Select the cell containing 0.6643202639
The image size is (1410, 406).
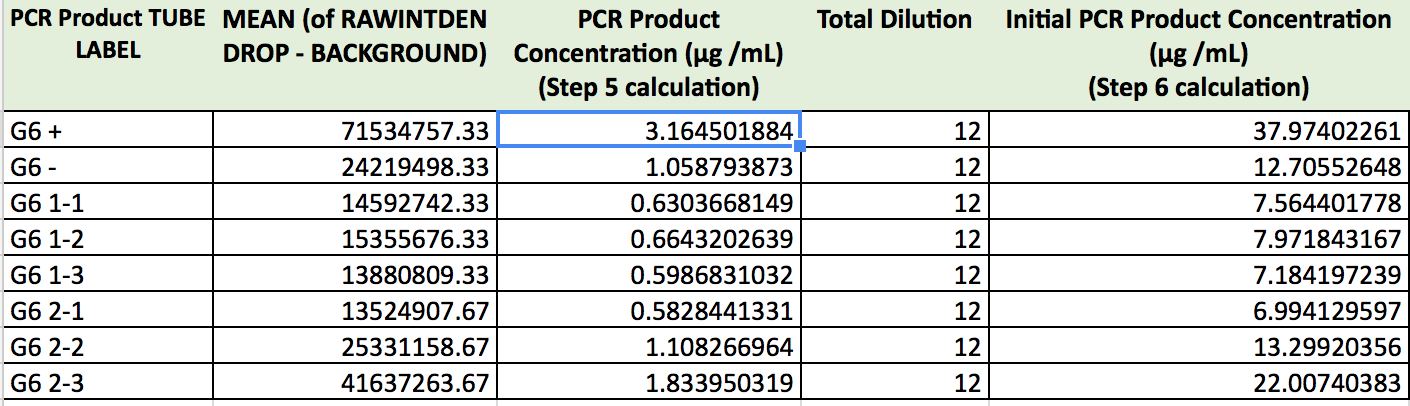tap(648, 239)
